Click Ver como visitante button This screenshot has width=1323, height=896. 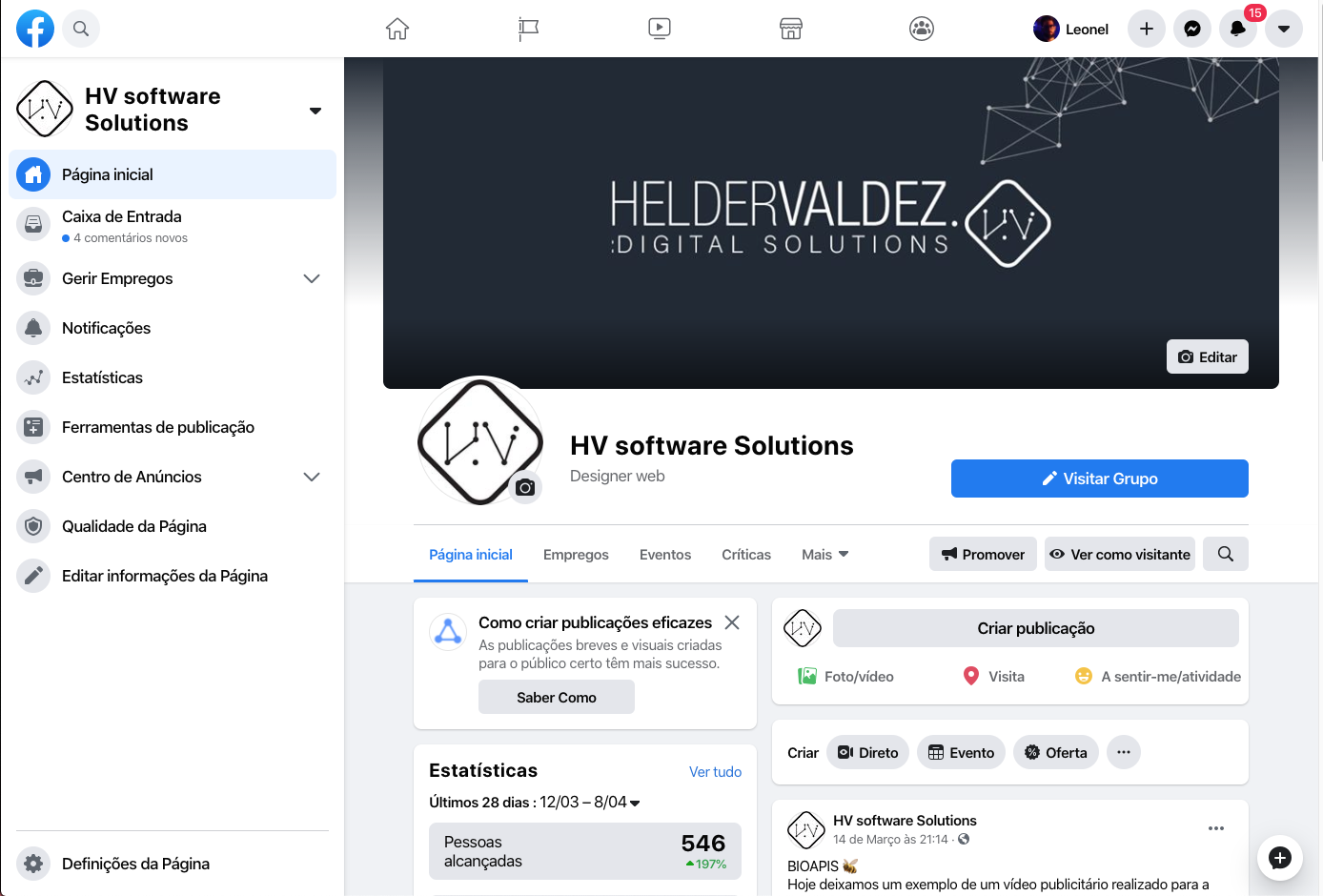(1120, 554)
